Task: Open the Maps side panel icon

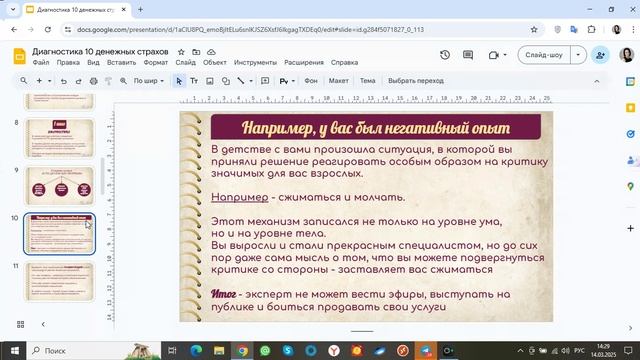Action: (630, 187)
